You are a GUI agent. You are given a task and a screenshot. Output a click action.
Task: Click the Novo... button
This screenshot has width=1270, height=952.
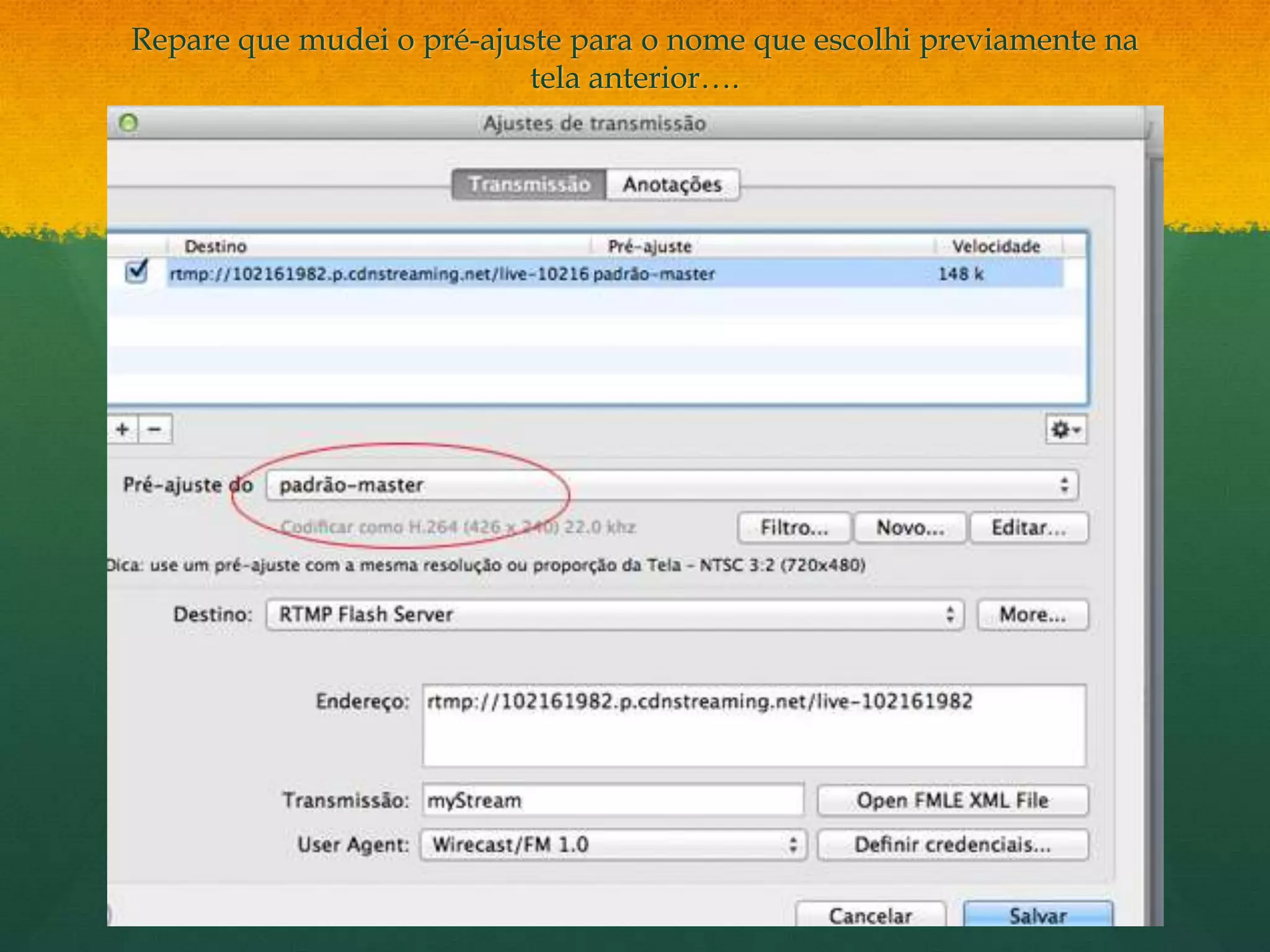910,528
